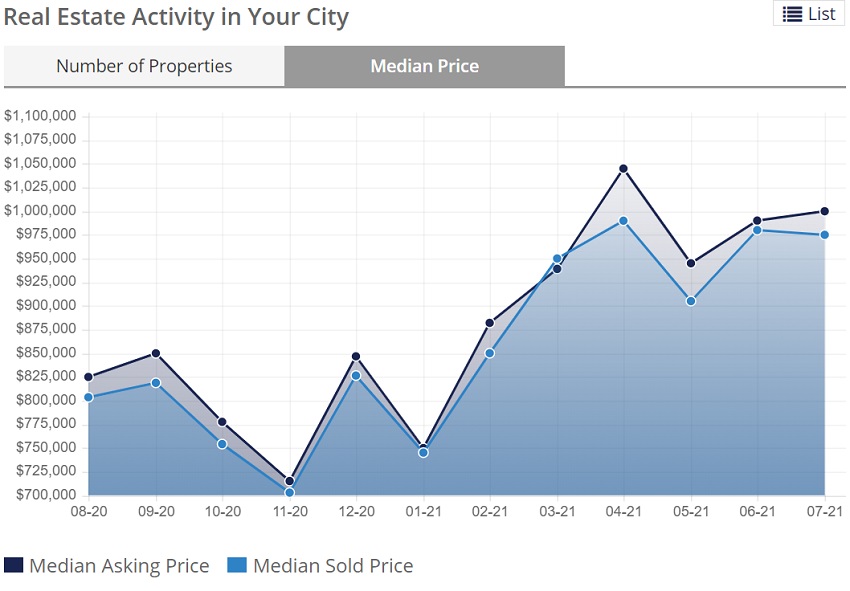
Task: Click the 04-21 asking price peak point
Action: (x=624, y=169)
